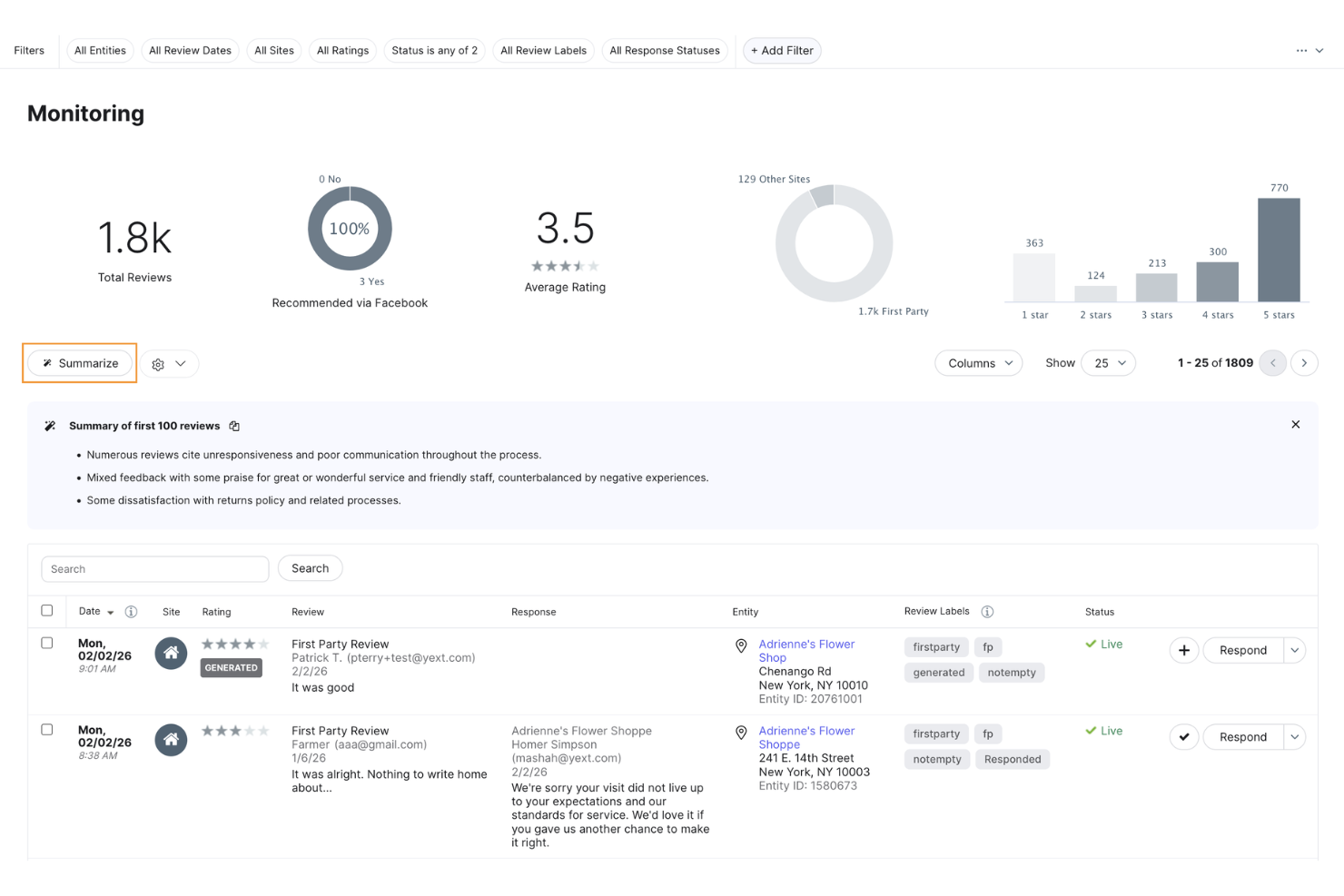
Task: Check the select-all checkbox in table header
Action: [x=47, y=610]
